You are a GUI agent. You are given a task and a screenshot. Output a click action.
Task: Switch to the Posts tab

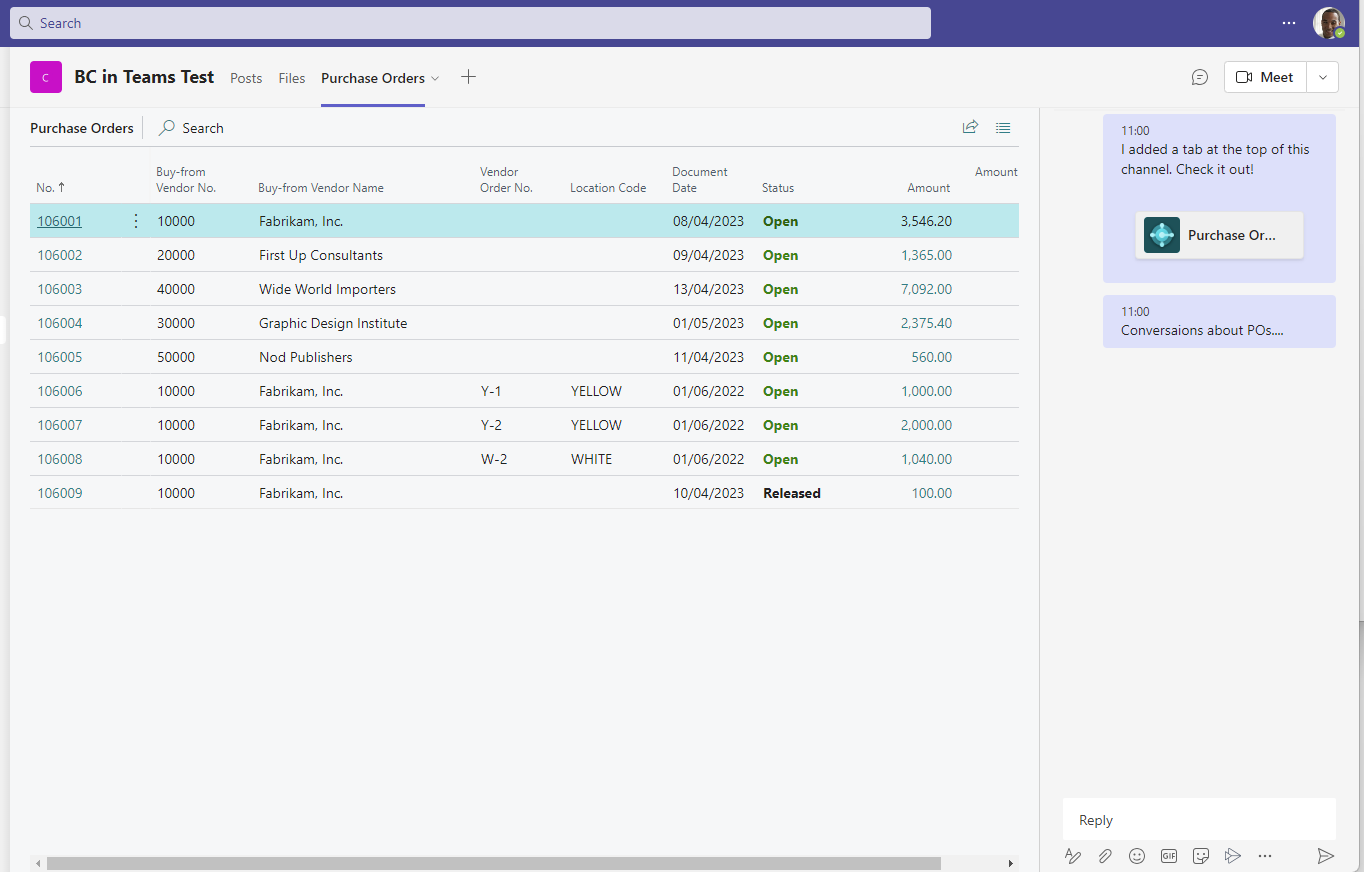click(x=246, y=78)
